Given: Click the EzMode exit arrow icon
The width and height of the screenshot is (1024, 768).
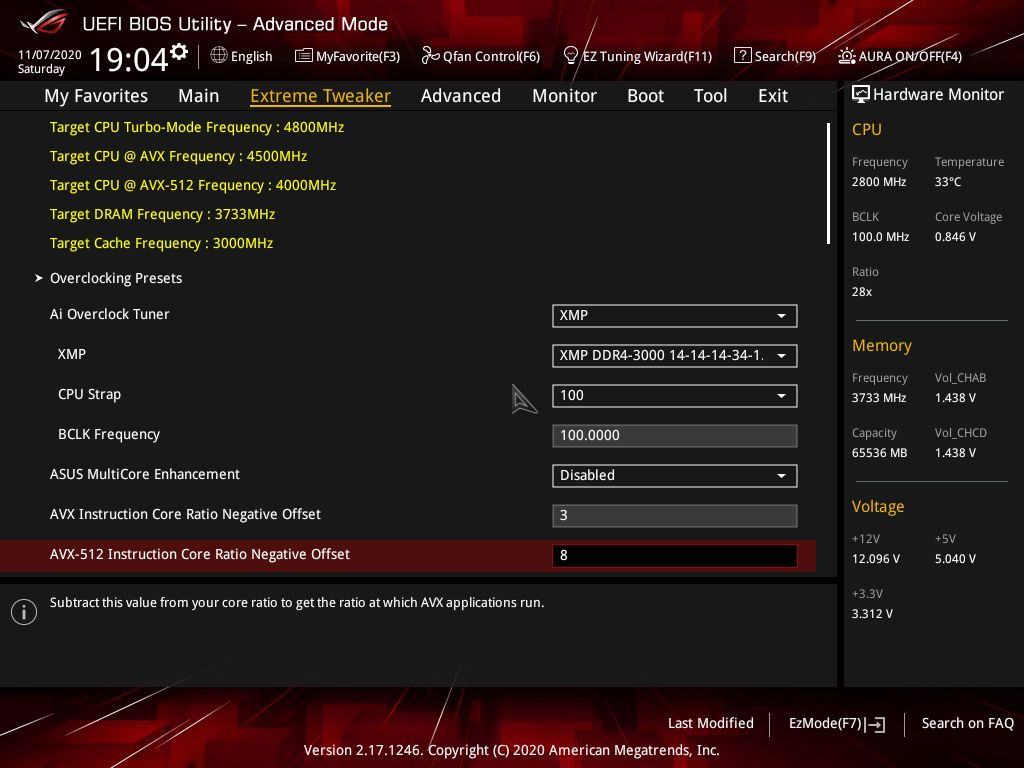Looking at the screenshot, I should [876, 724].
